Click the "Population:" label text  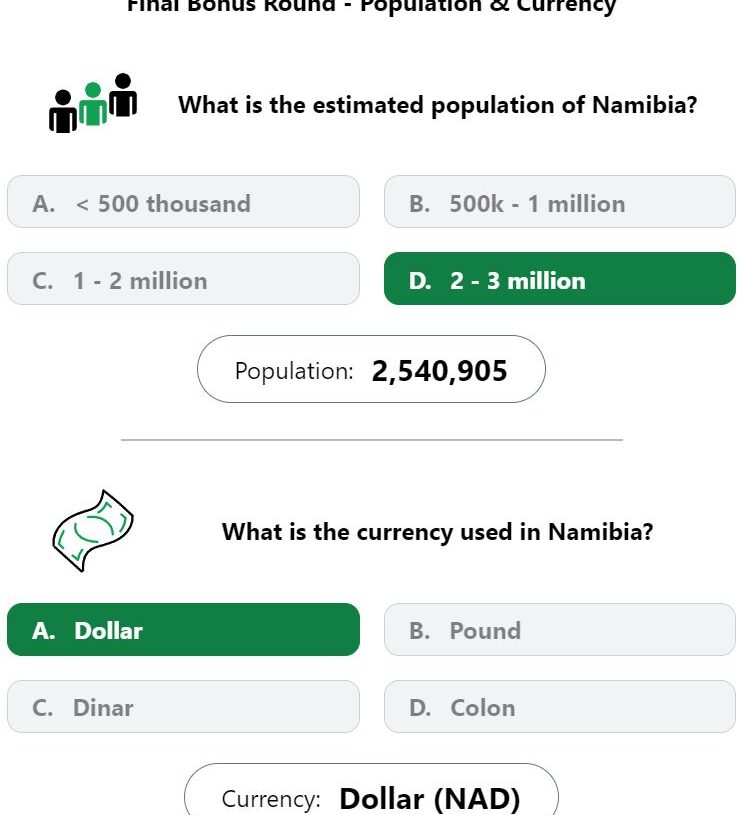pyautogui.click(x=294, y=372)
